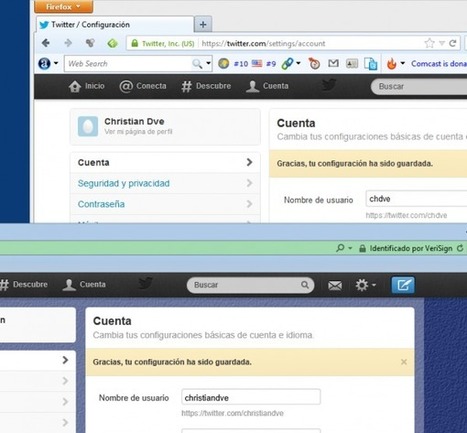
Task: Click the search magnifier in lower Buscar
Action: 305,285
